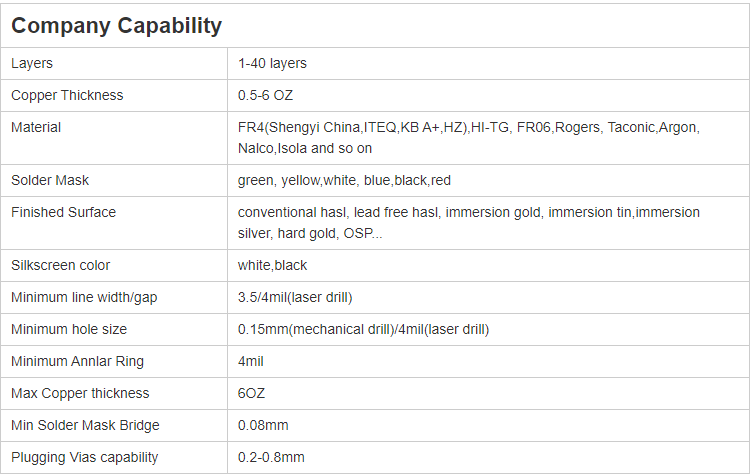Click the Material row label
Viewport: 751px width, 474px height.
[x=36, y=127]
